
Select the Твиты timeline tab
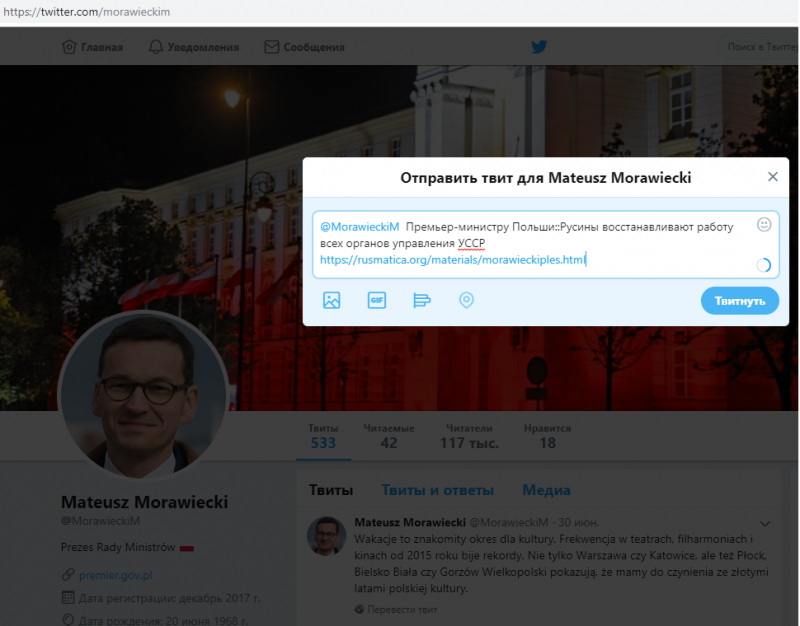coord(331,490)
